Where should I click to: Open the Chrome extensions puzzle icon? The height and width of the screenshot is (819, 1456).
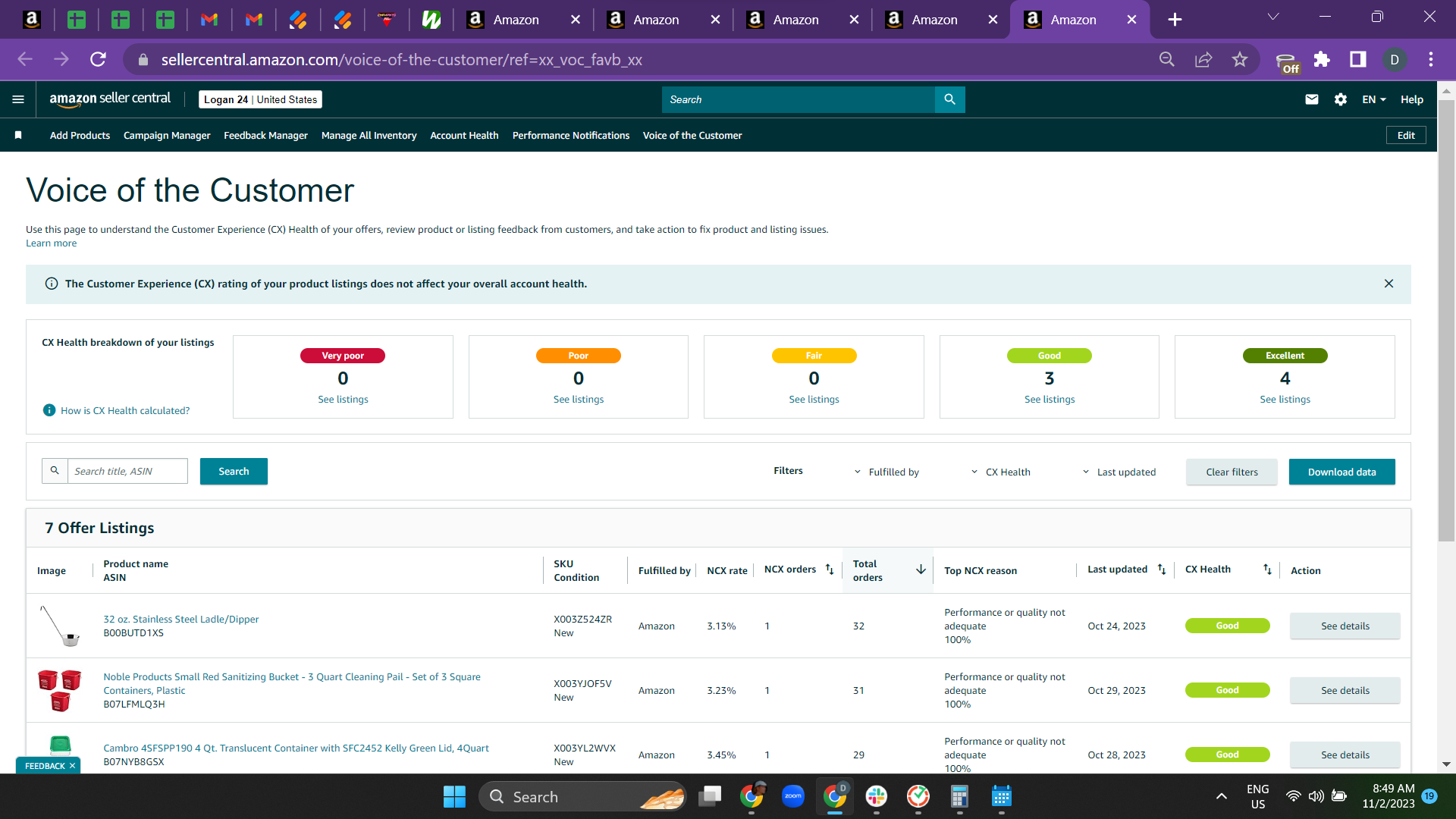pos(1322,59)
